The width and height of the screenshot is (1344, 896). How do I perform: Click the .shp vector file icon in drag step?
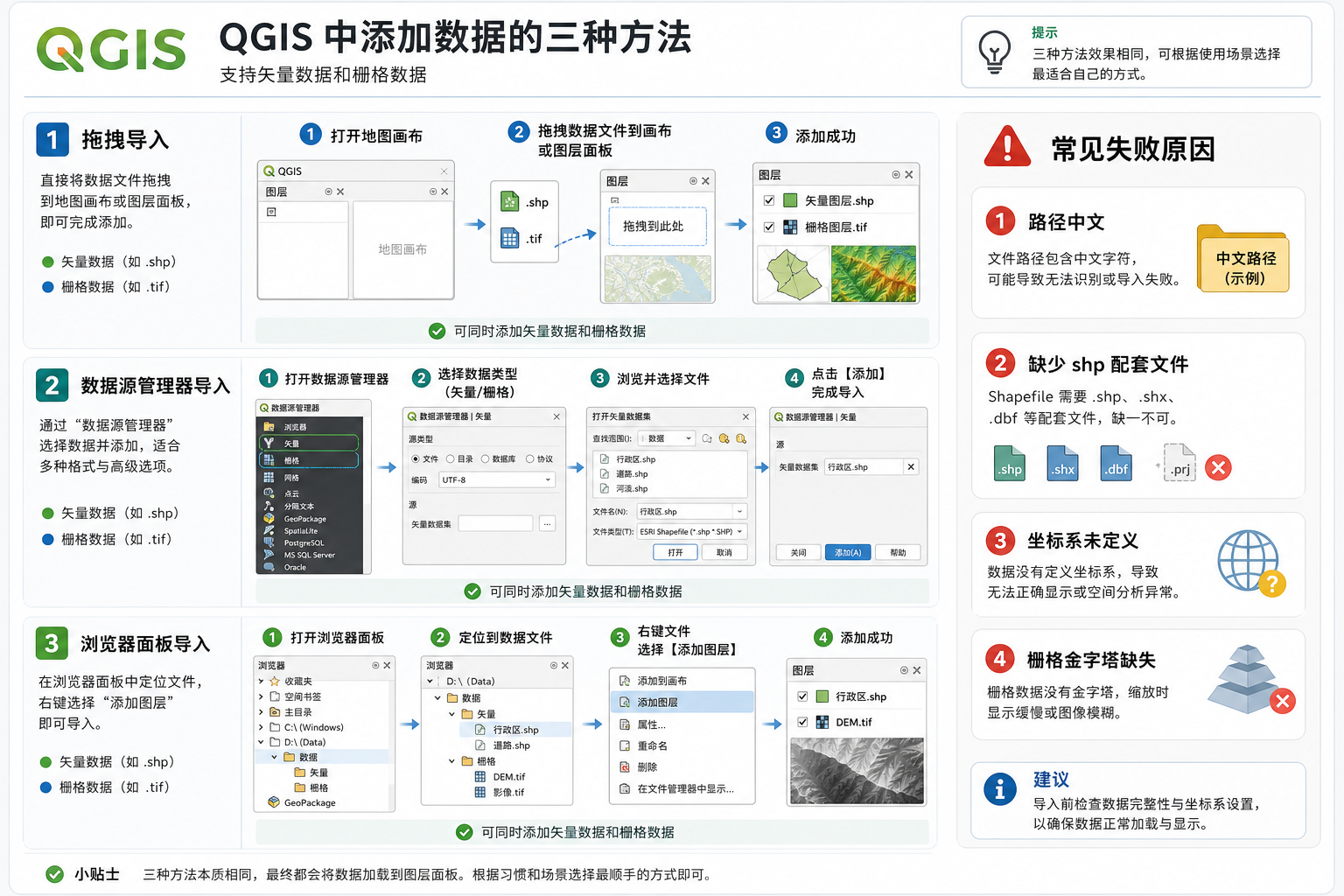coord(510,202)
